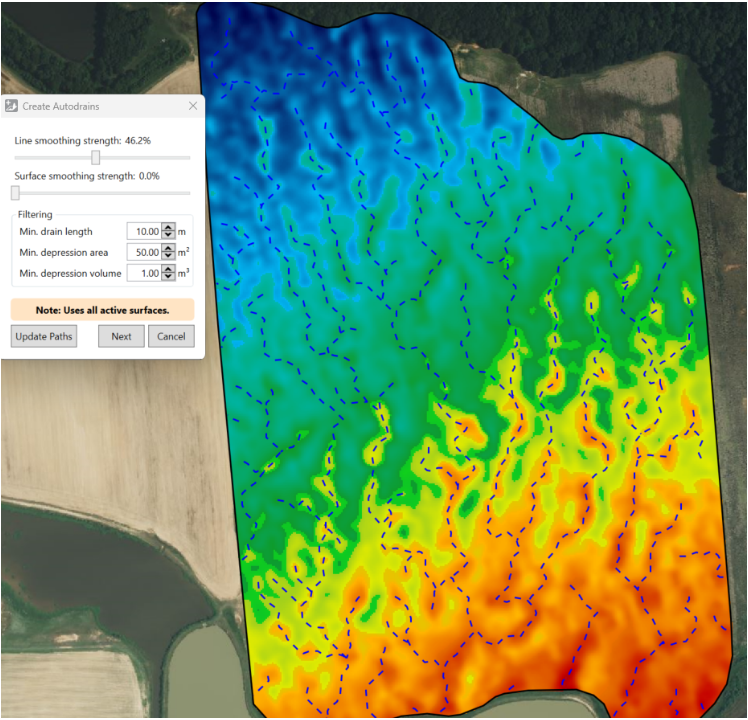The height and width of the screenshot is (720, 748).
Task: Click the 'Min. drain length' label
Action: click(56, 231)
